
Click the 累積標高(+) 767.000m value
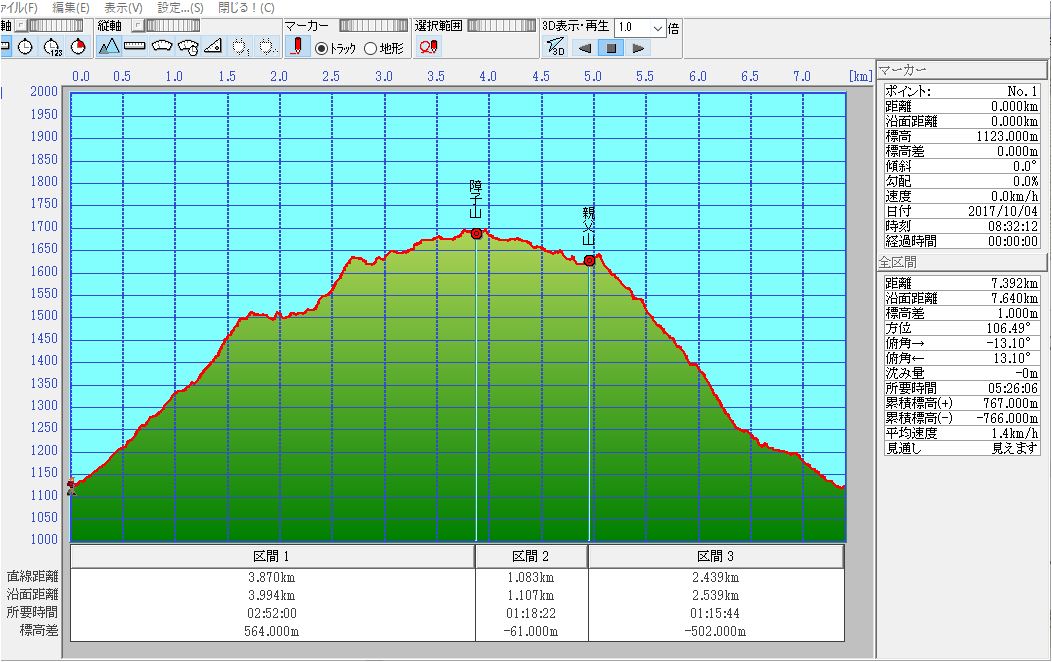coord(1010,403)
